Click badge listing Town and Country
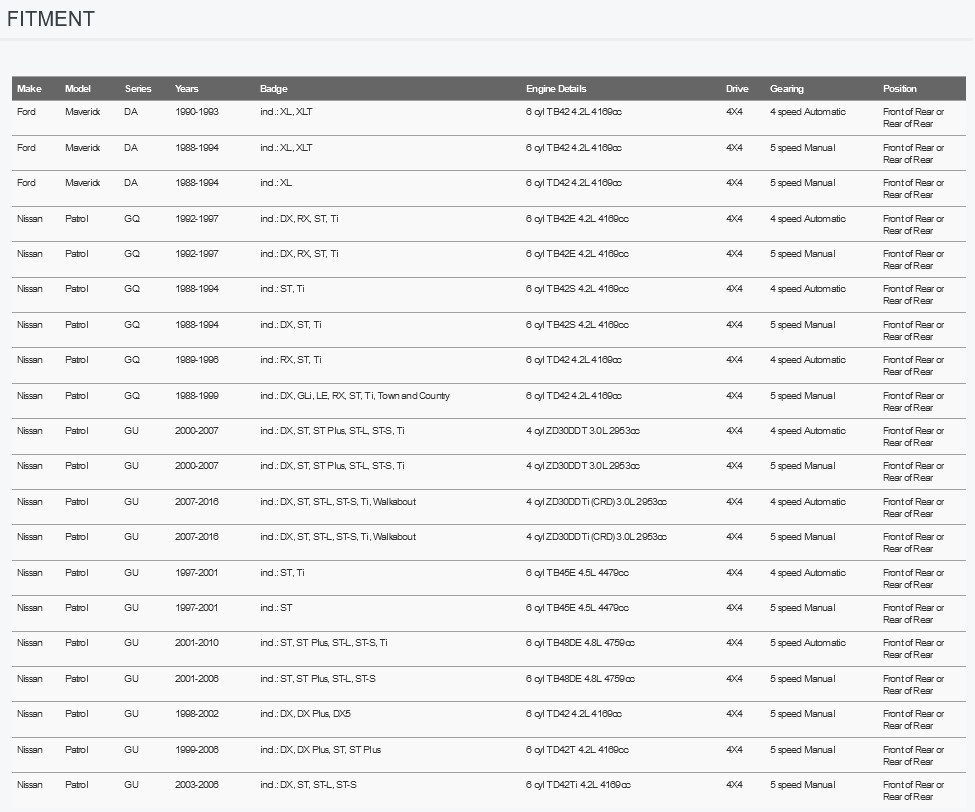Screen dimensions: 975x812 [x=355, y=395]
